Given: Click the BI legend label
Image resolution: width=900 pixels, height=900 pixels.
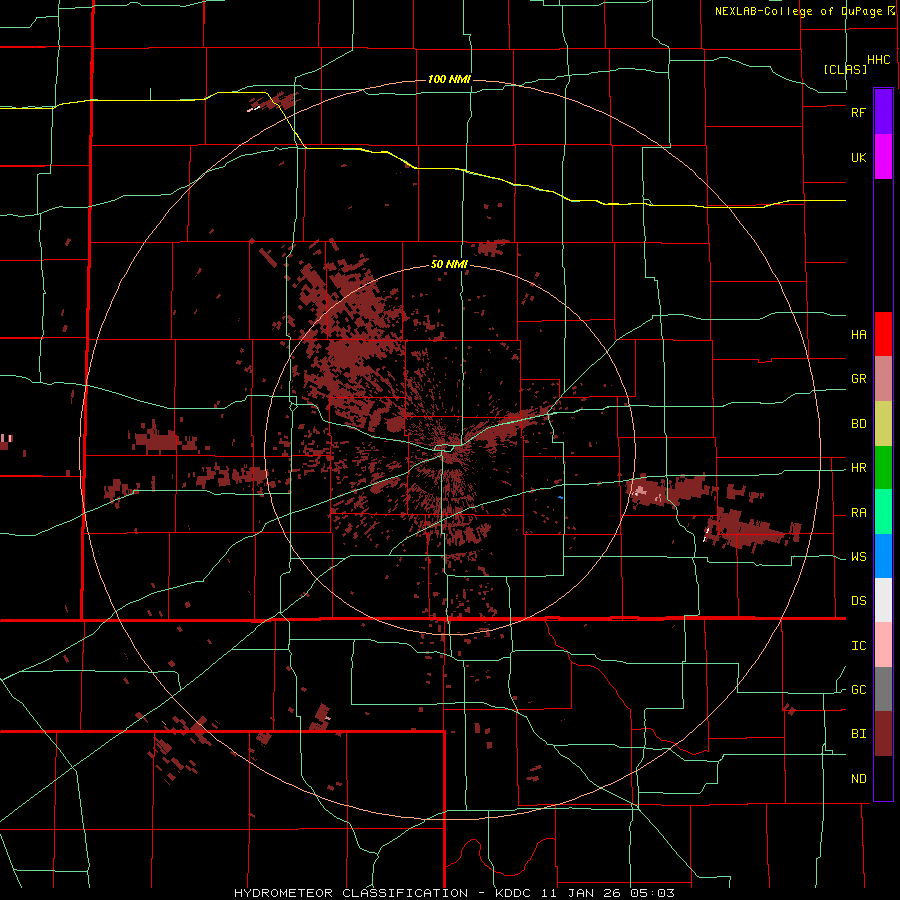Looking at the screenshot, I should click(x=858, y=734).
